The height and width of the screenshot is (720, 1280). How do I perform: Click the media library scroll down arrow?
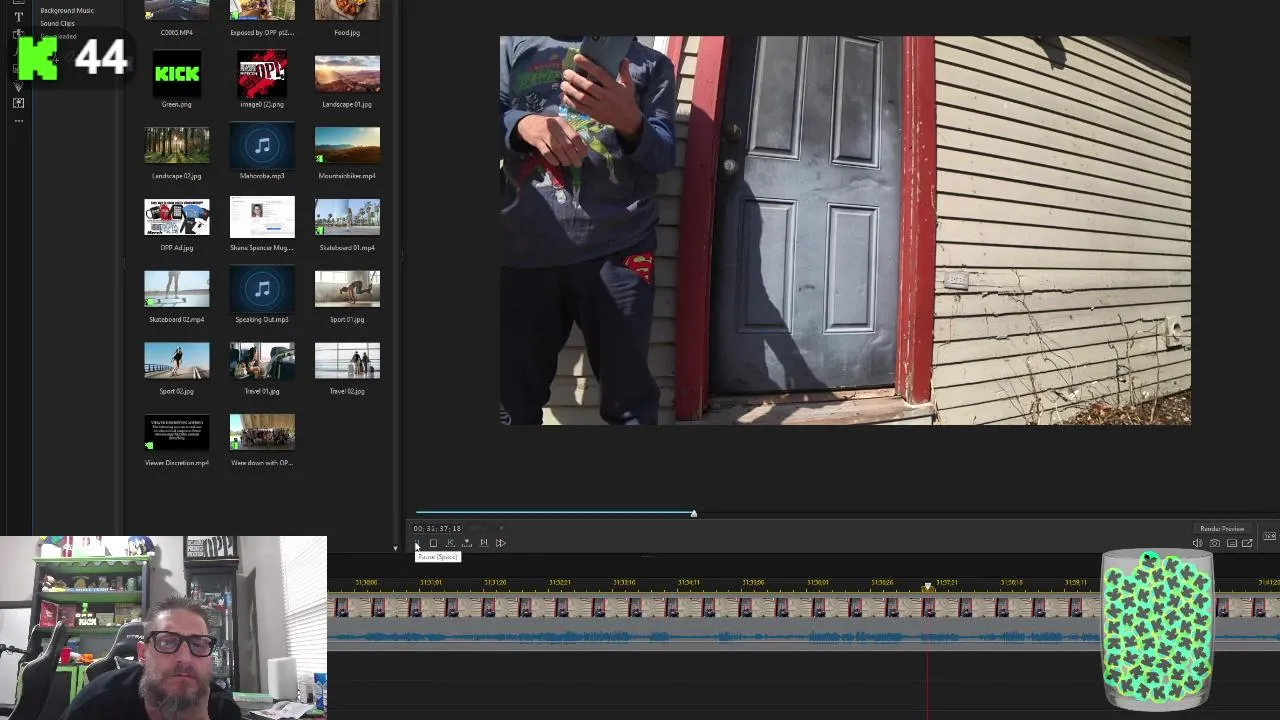[395, 548]
